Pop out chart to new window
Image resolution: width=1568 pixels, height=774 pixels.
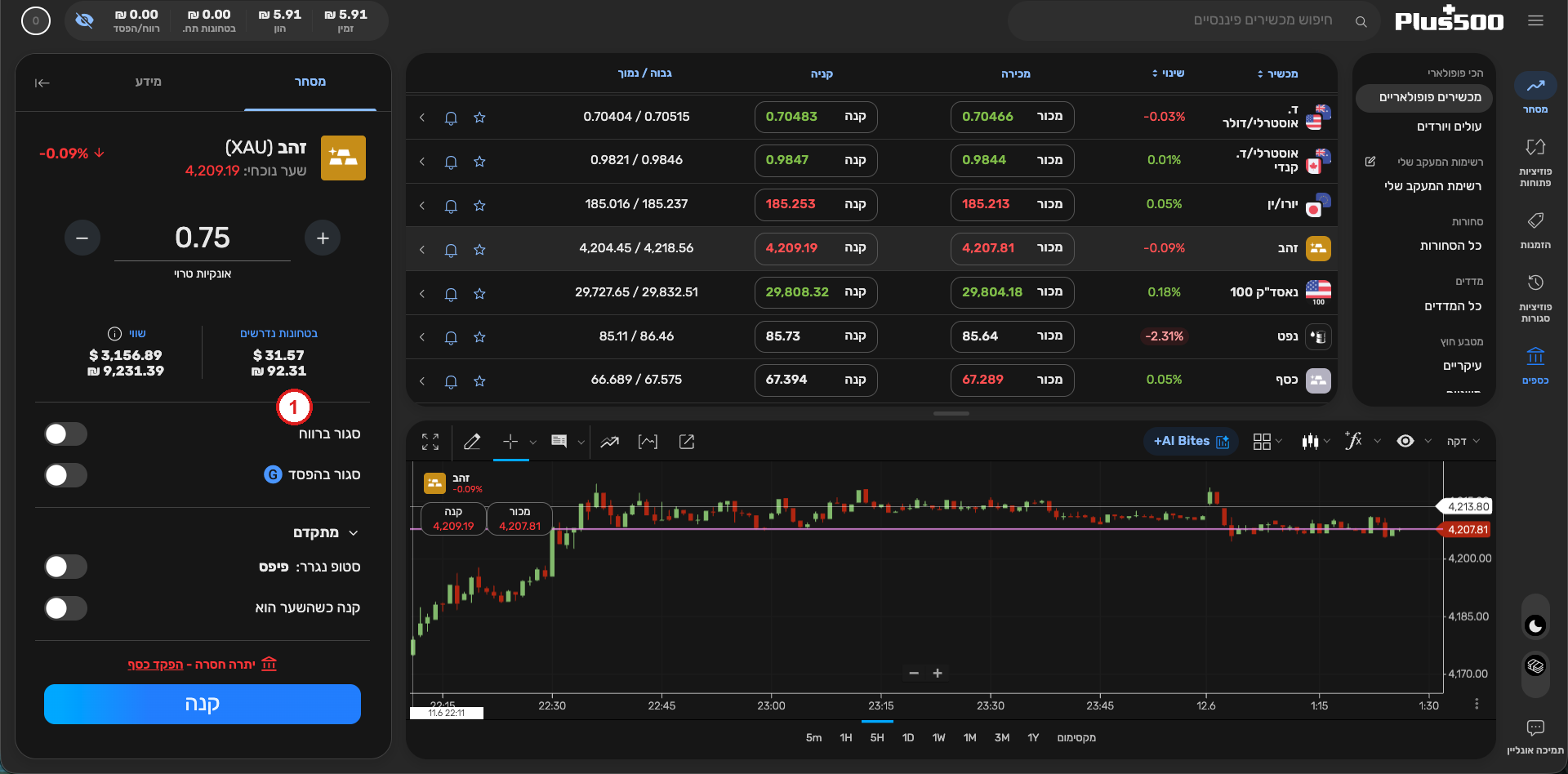point(687,442)
